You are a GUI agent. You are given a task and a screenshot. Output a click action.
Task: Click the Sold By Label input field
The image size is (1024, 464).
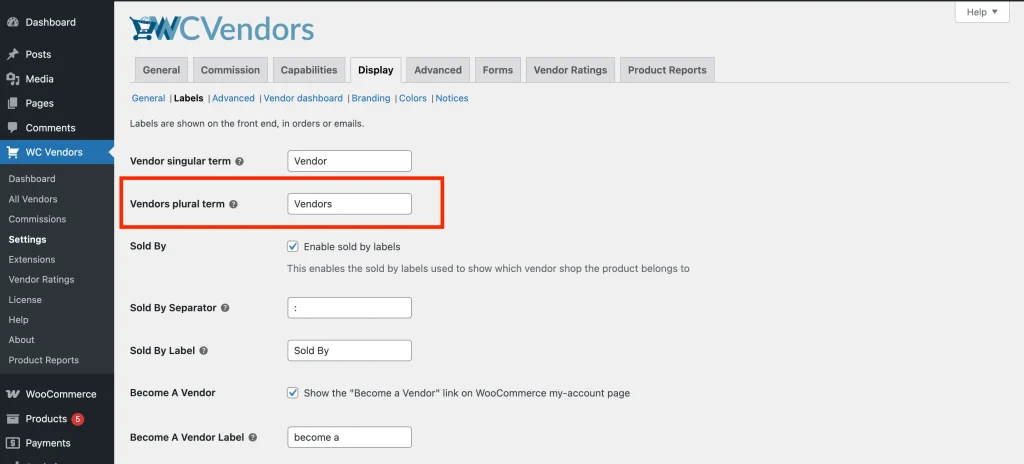tap(349, 350)
